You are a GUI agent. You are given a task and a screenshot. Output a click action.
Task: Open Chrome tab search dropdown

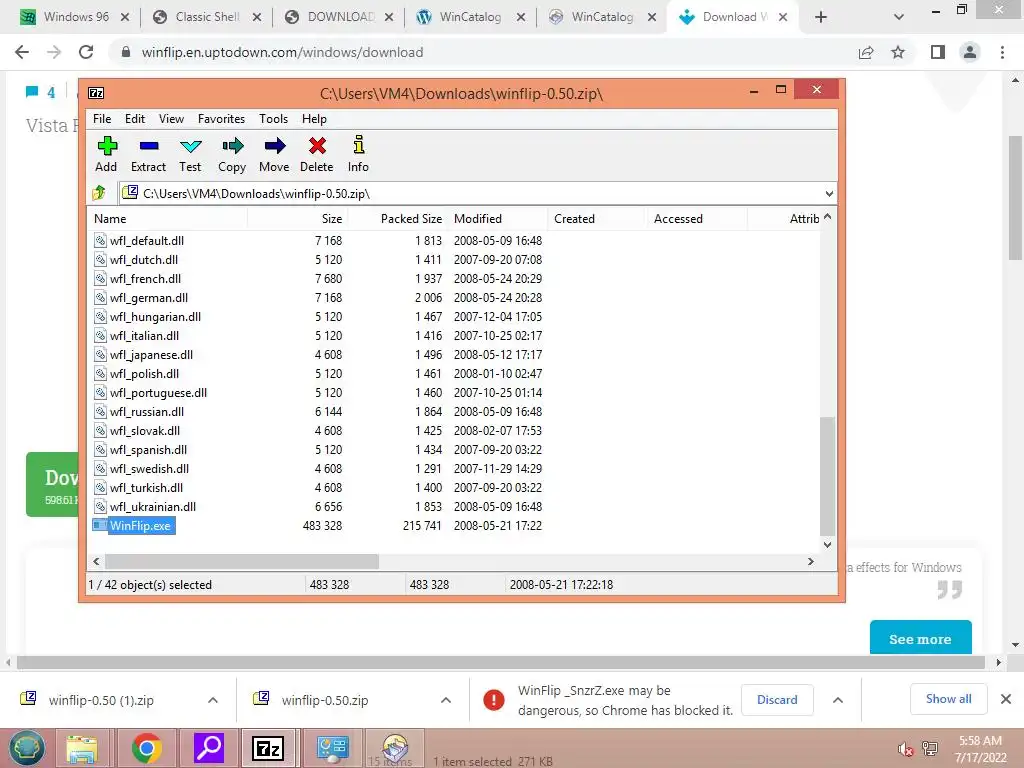pyautogui.click(x=899, y=18)
